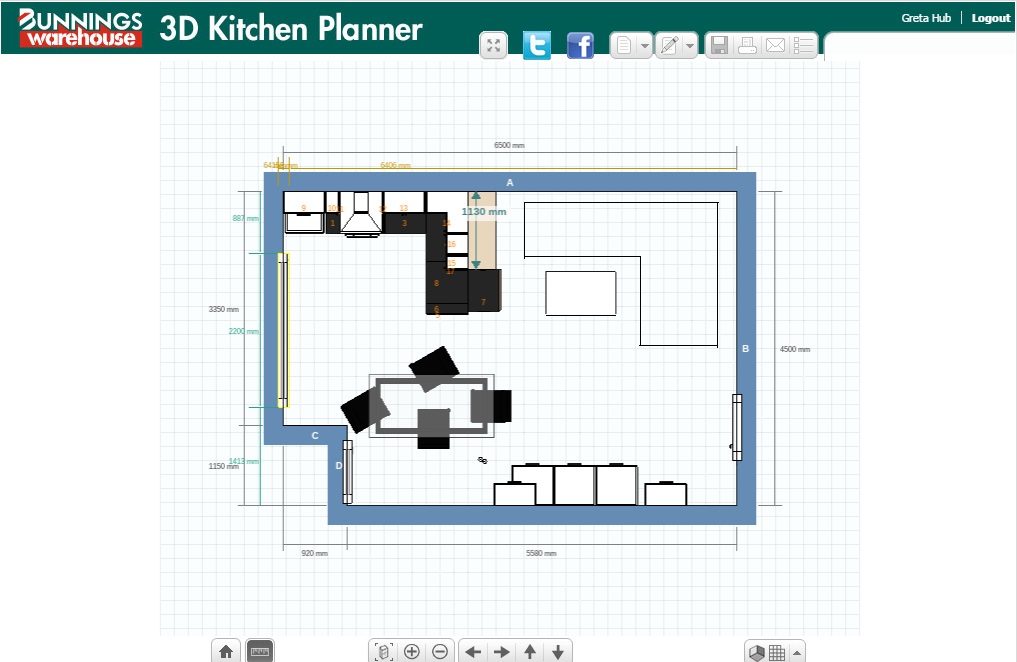Pan the plan left with the arrow button
This screenshot has height=662, width=1017.
pyautogui.click(x=473, y=652)
